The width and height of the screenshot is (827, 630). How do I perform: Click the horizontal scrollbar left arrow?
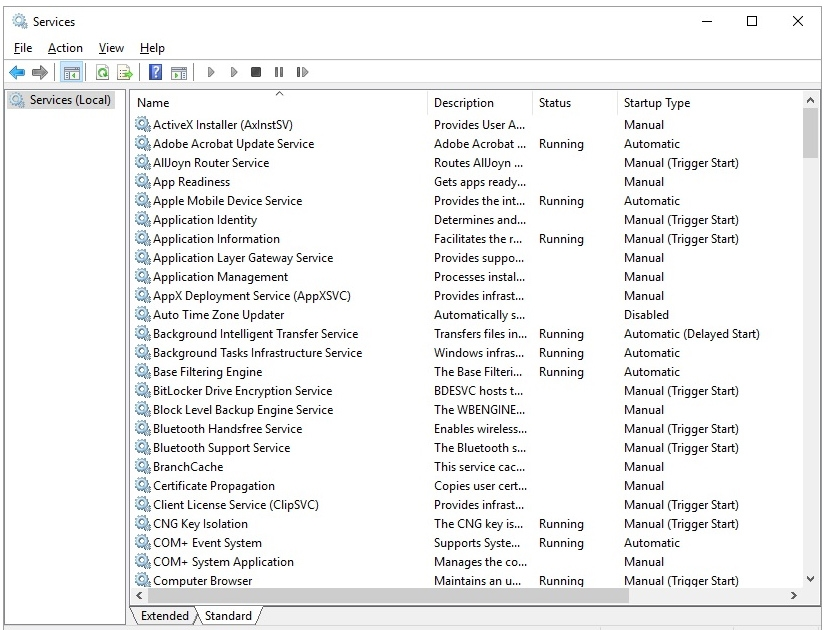(139, 595)
